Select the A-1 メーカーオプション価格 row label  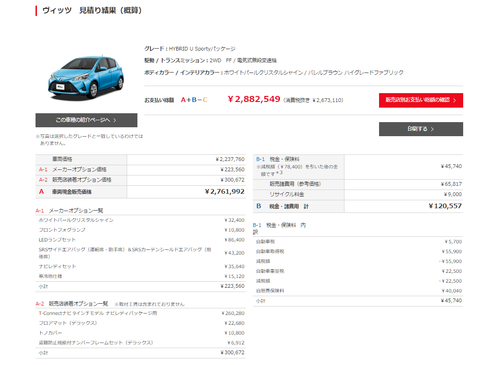point(73,170)
